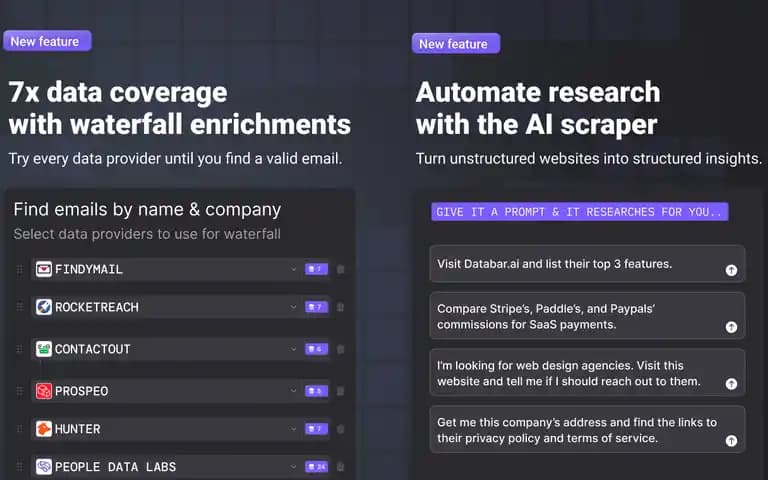
Task: Expand the Prospeo provider dropdown chevron
Action: tap(293, 391)
